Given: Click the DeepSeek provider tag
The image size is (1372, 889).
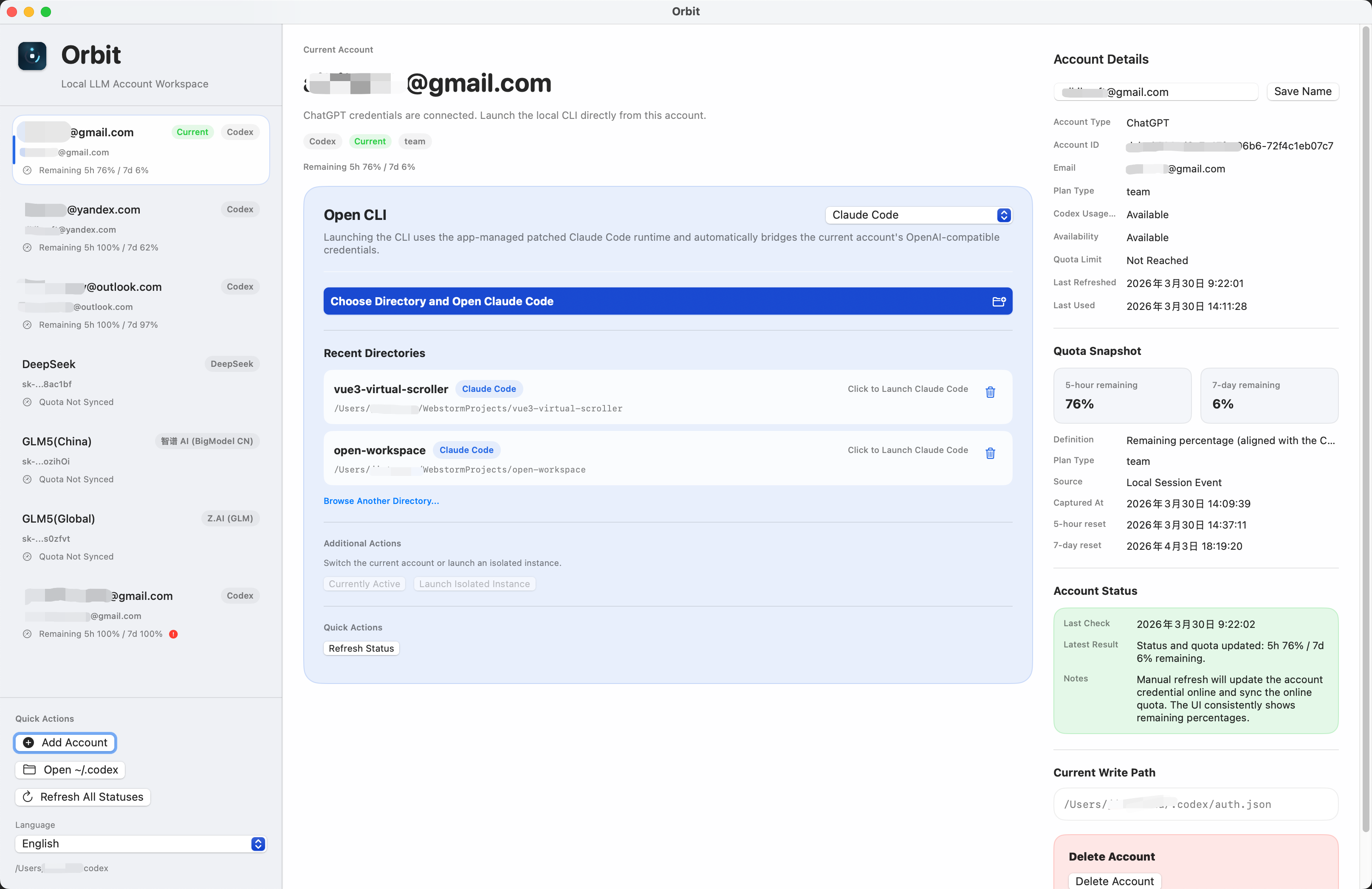Looking at the screenshot, I should tap(232, 364).
